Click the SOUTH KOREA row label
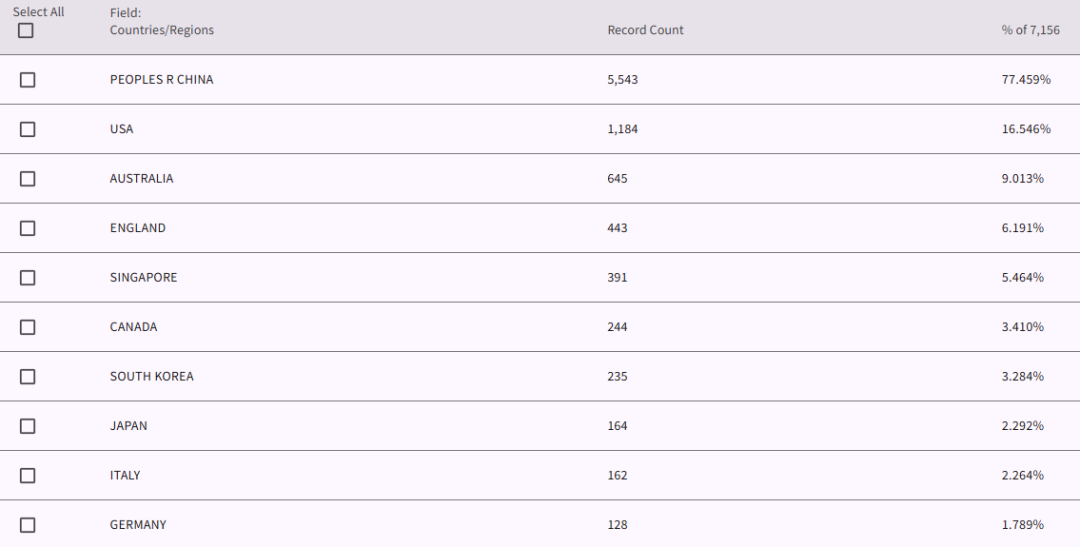Screen dimensions: 1080x547 (152, 377)
